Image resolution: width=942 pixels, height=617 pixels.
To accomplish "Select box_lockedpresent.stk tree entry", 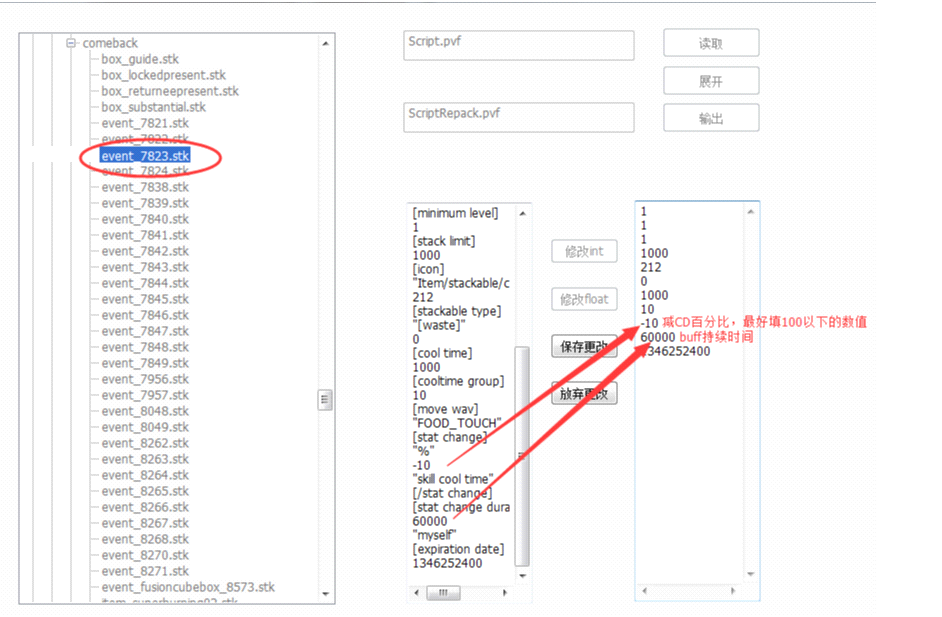I will point(163,75).
